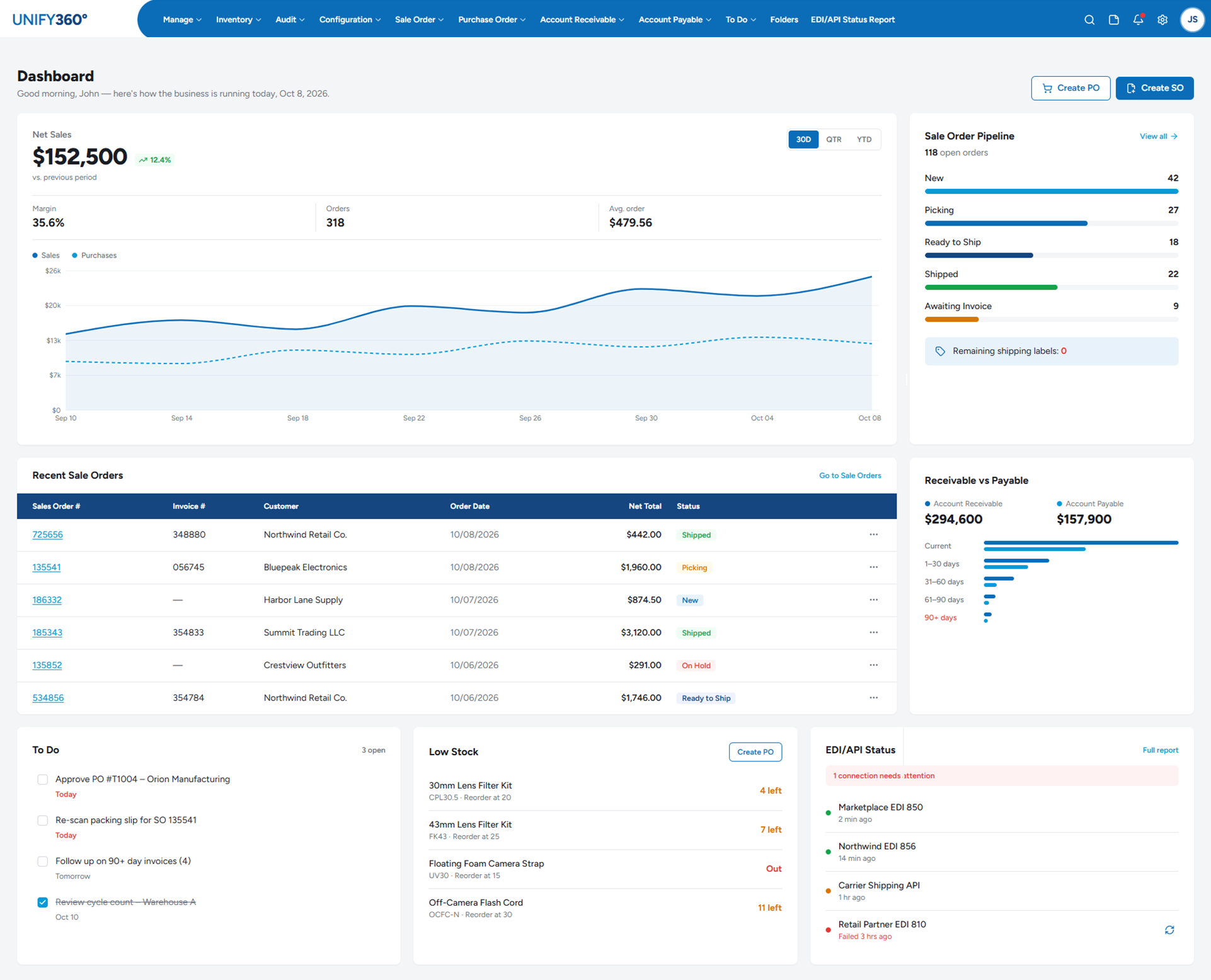Open the Full report link in EDI/API Status
Screen dimensions: 1211x980
click(x=1160, y=750)
